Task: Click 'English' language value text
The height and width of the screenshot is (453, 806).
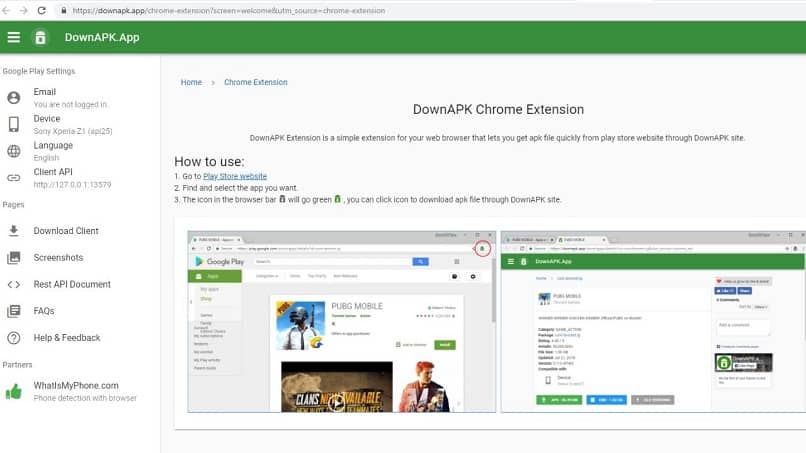Action: point(46,158)
